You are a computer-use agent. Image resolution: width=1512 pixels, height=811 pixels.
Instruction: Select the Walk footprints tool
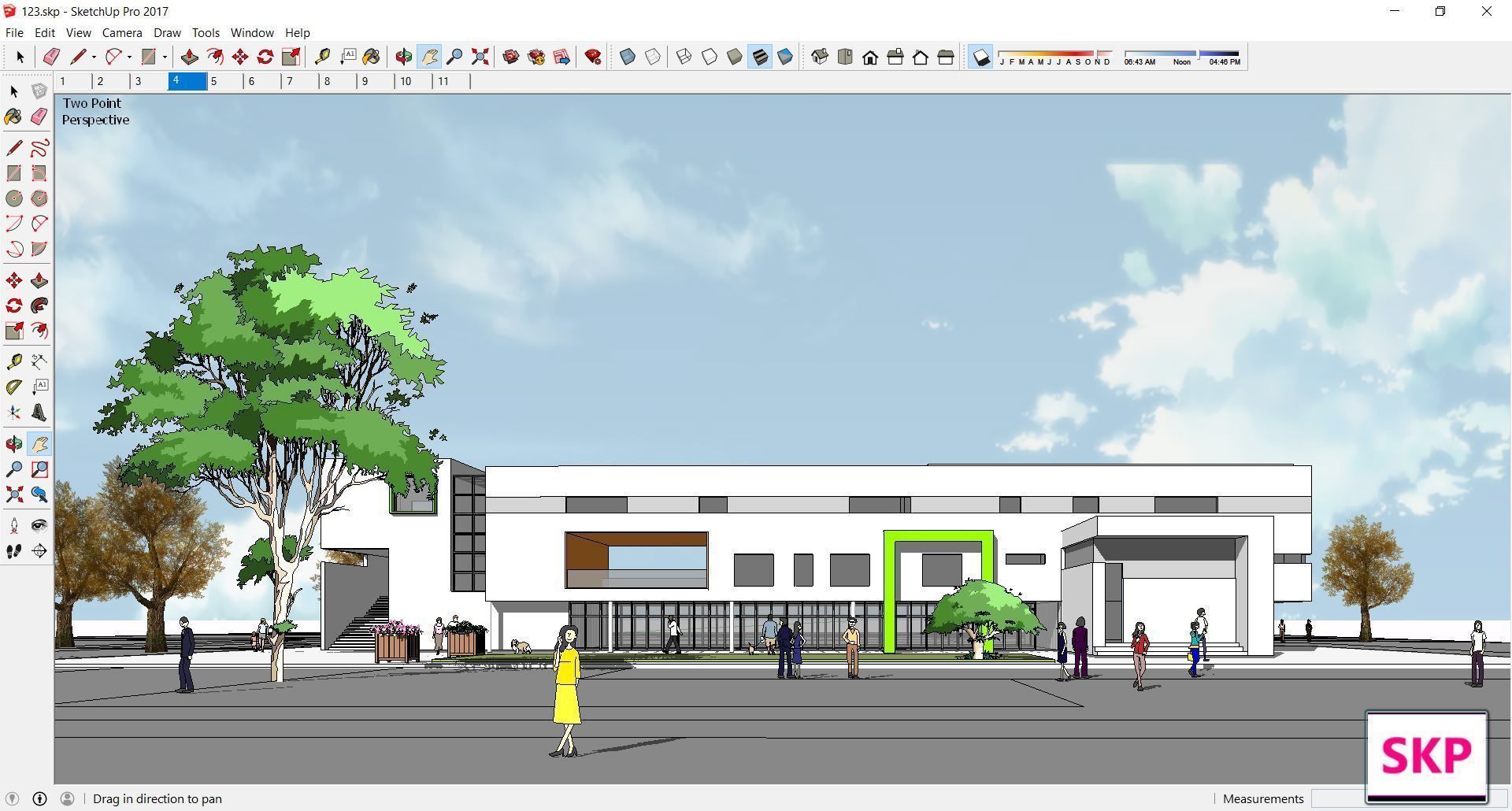click(14, 551)
